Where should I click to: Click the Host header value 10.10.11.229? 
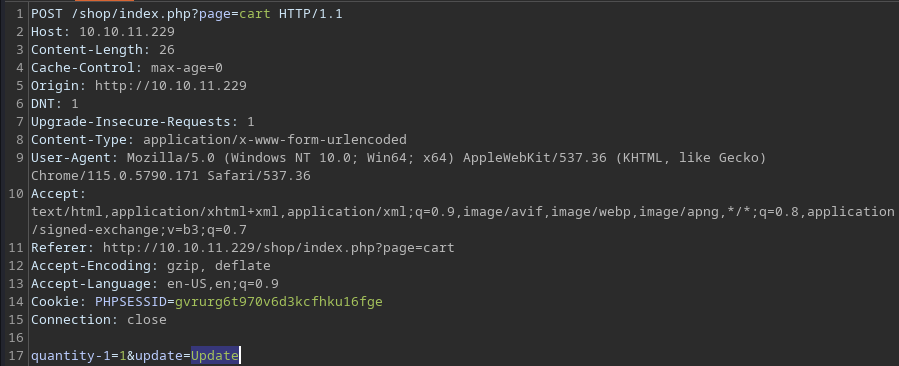tap(127, 32)
